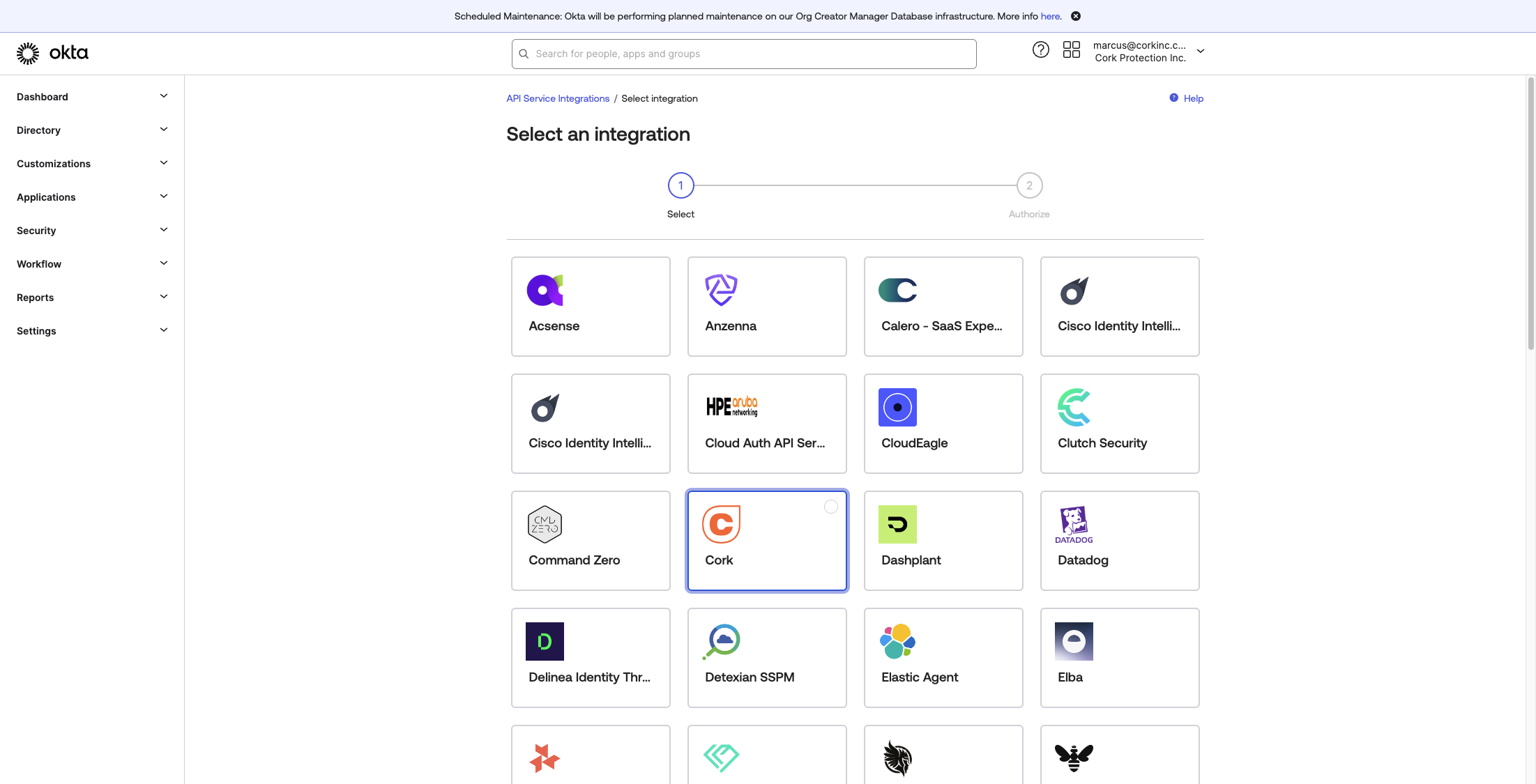Open the Settings menu item

tap(92, 331)
